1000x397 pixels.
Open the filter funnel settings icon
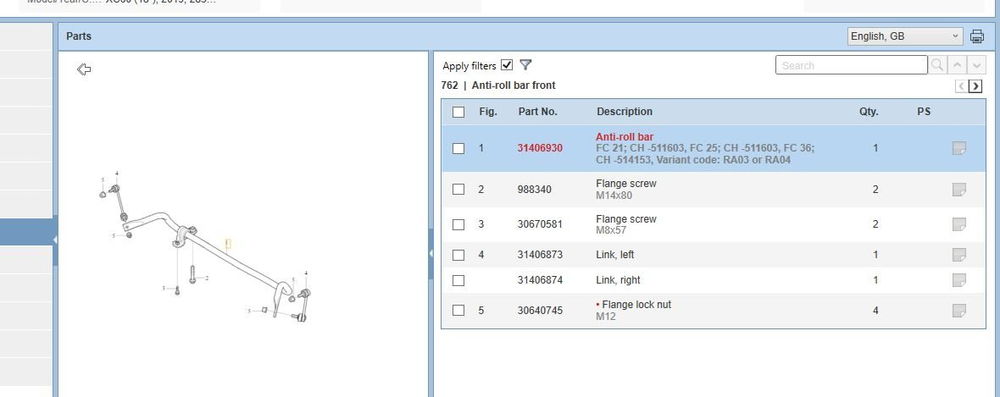tap(526, 64)
